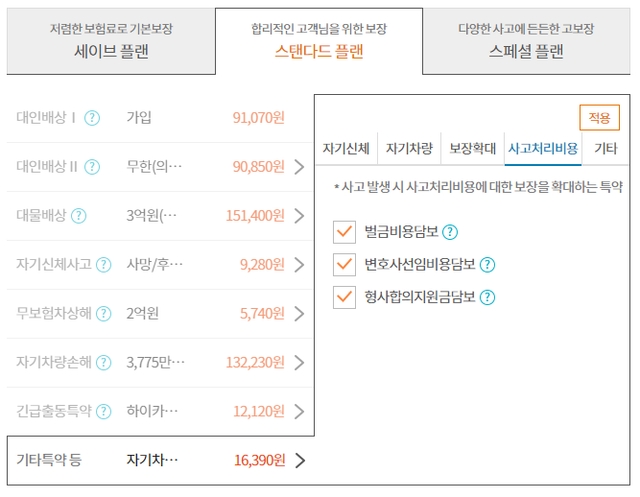Click help icon next to 대인배상 I
The height and width of the screenshot is (497, 640).
[x=92, y=118]
